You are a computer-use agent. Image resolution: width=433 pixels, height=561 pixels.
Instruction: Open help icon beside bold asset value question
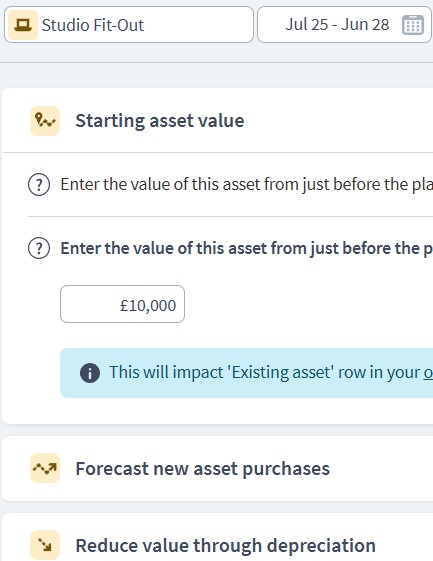tap(39, 249)
